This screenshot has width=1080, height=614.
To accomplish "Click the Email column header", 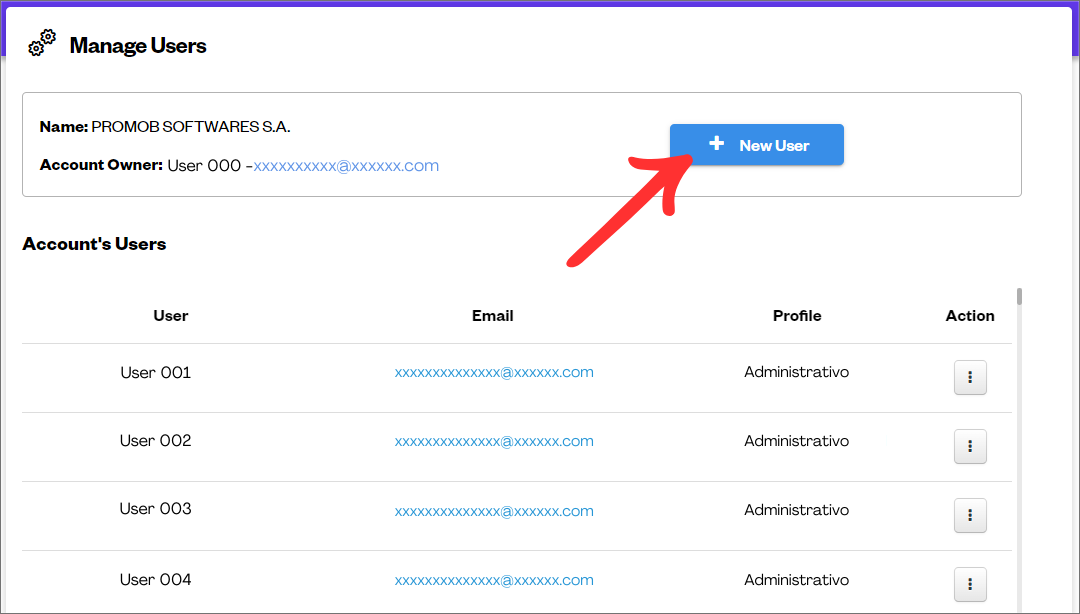I will tap(493, 316).
